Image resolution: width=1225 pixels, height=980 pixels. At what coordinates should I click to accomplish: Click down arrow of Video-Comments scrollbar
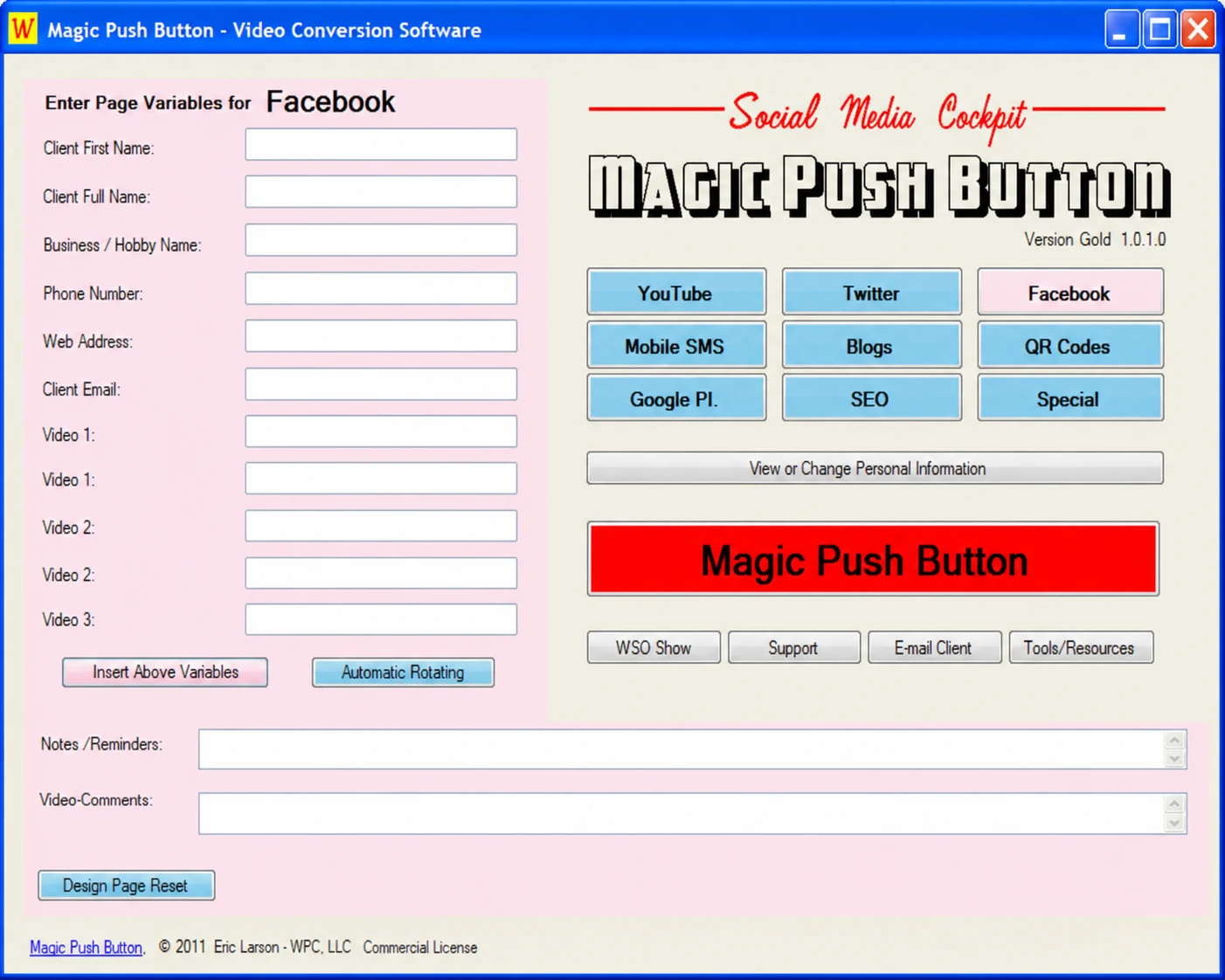[1175, 823]
